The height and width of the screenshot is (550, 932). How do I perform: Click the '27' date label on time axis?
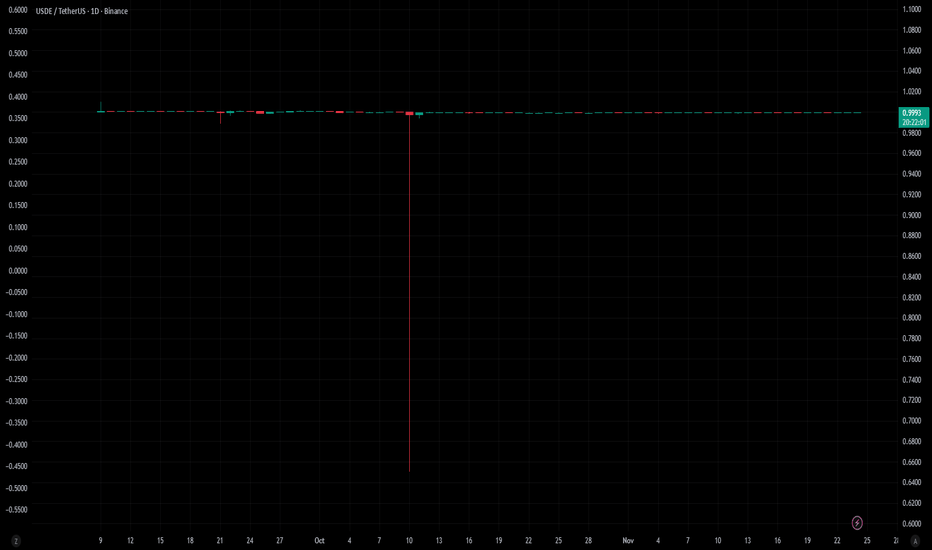click(x=279, y=540)
